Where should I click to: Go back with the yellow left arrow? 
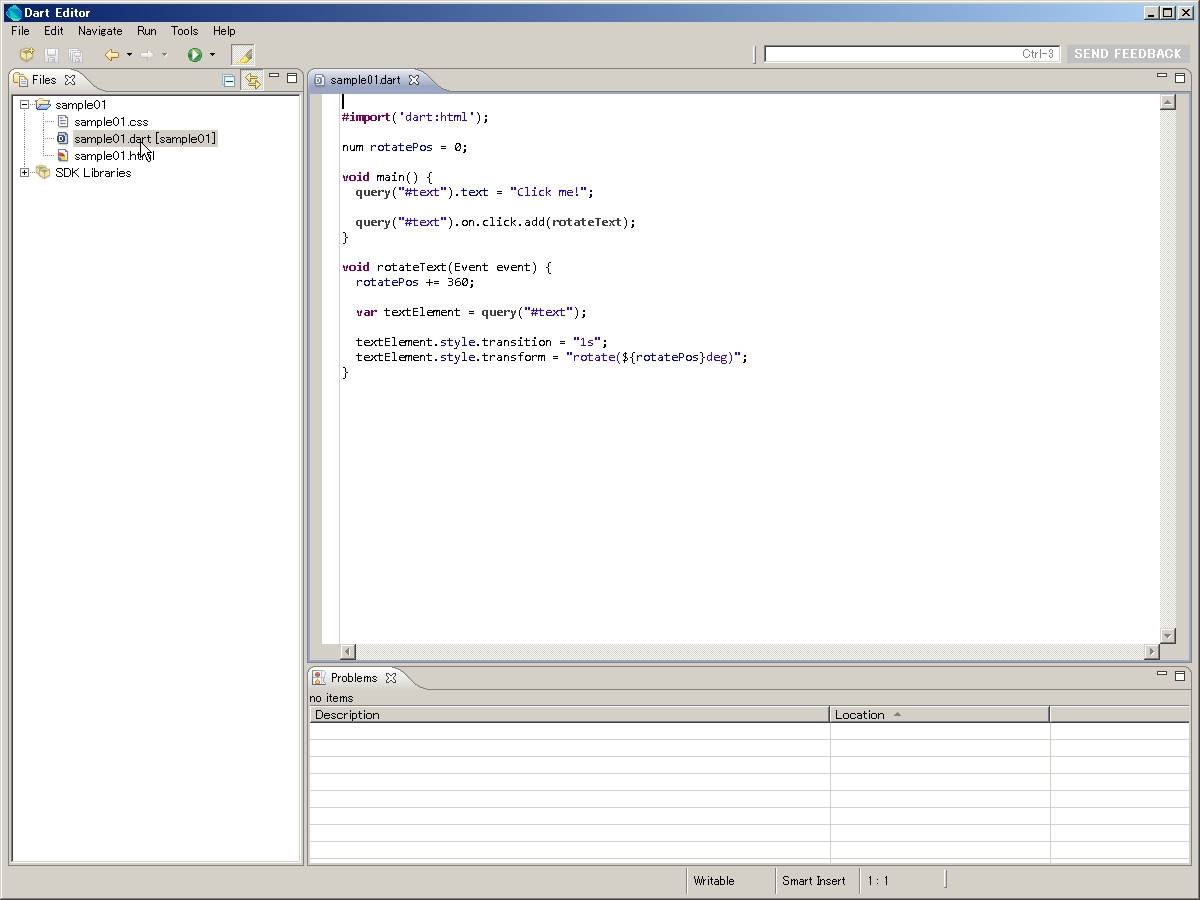click(x=112, y=55)
